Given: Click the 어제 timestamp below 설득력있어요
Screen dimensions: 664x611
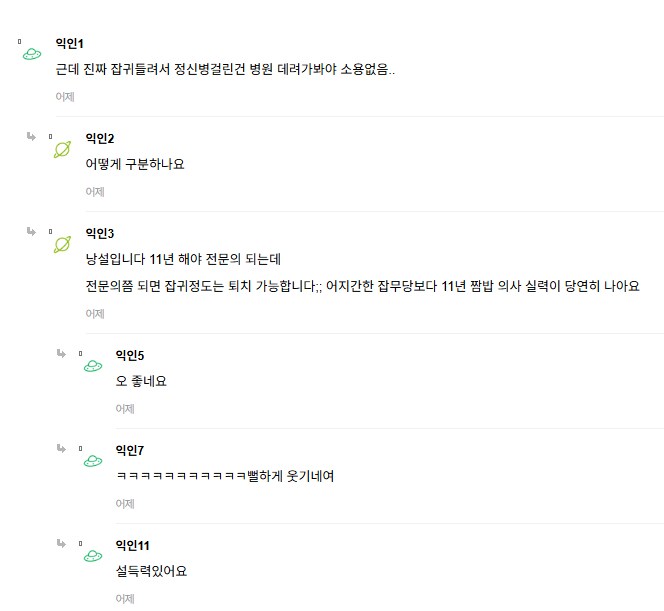Looking at the screenshot, I should 125,599.
